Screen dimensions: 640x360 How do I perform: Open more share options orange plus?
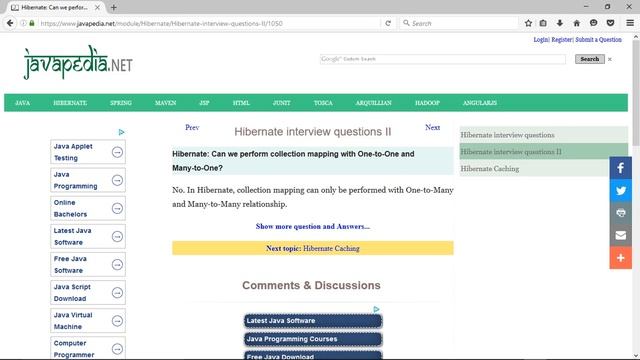[620, 258]
